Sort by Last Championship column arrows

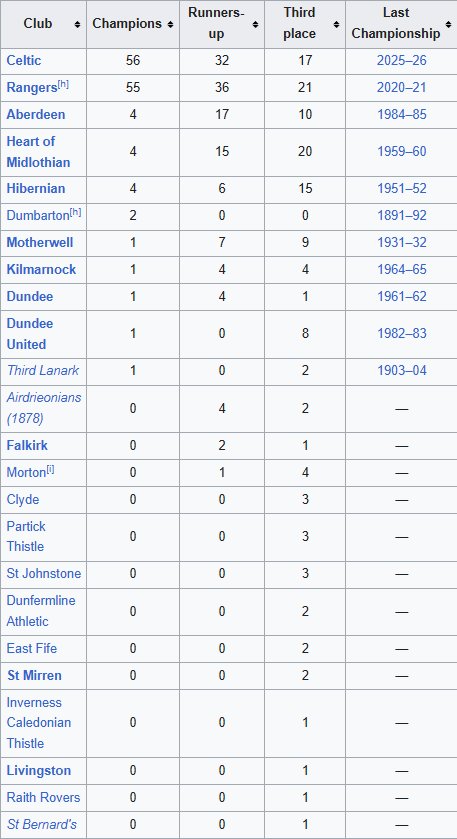[x=448, y=25]
